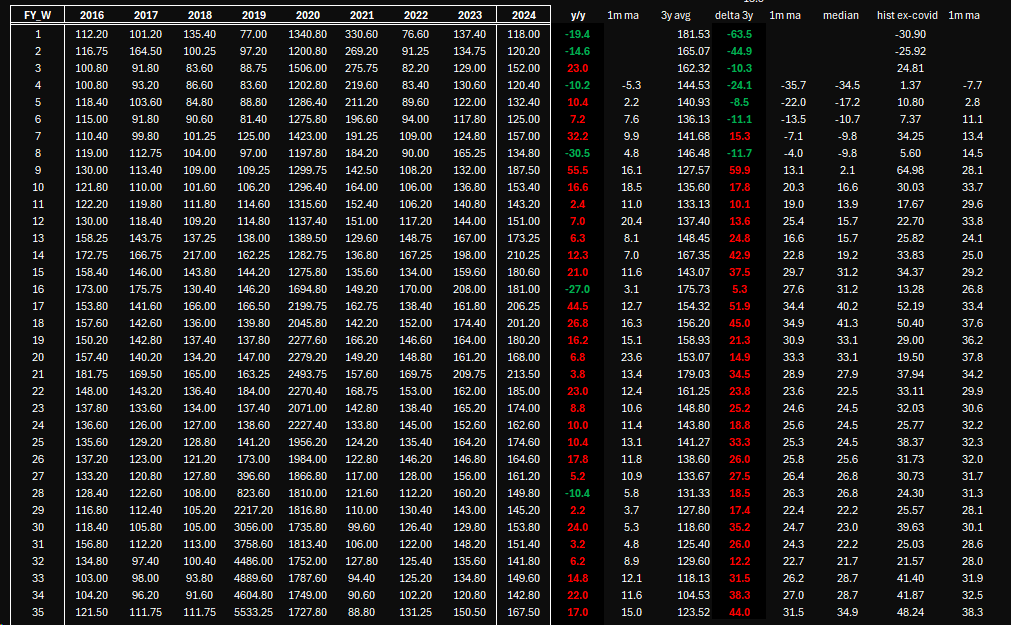Screen dimensions: 1011x625
Task: Select the hist ex-covid column header
Action: click(x=907, y=15)
